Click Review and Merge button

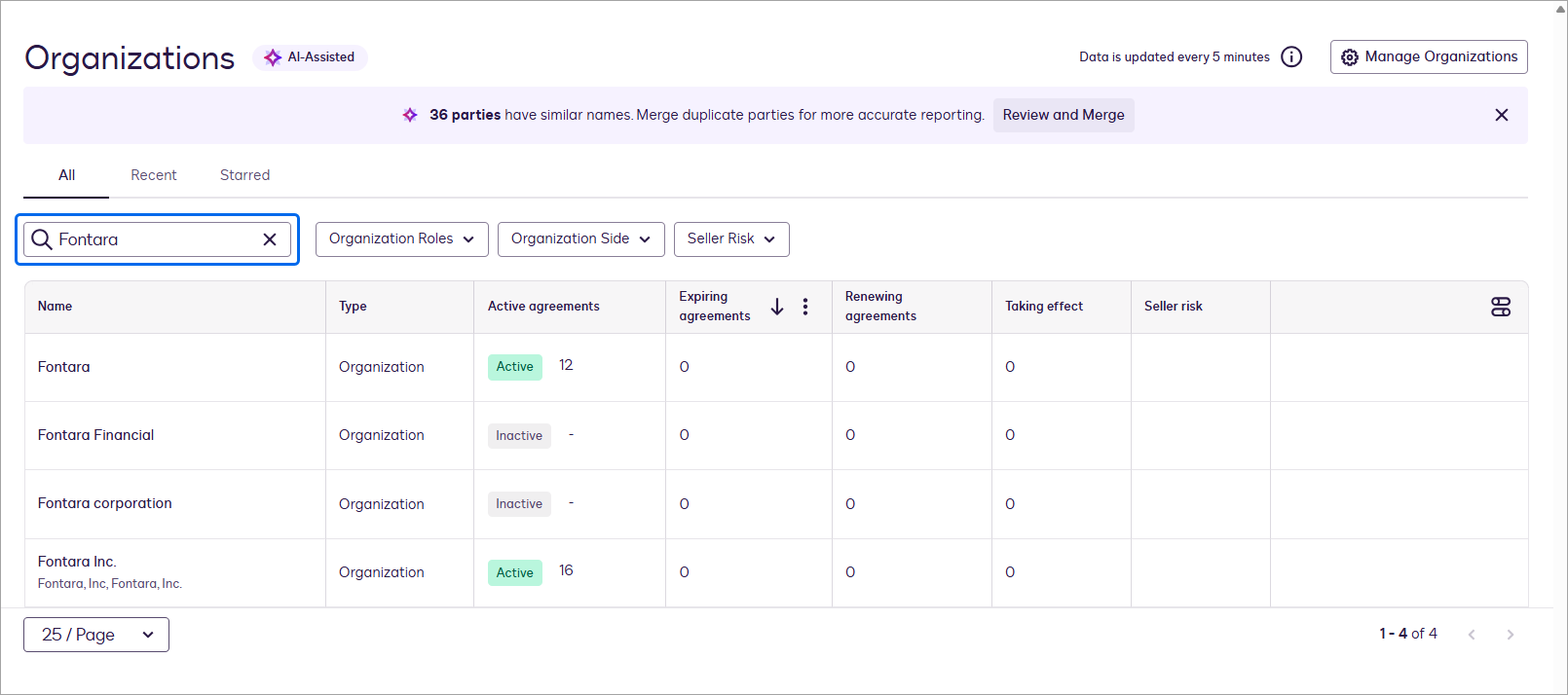1064,115
